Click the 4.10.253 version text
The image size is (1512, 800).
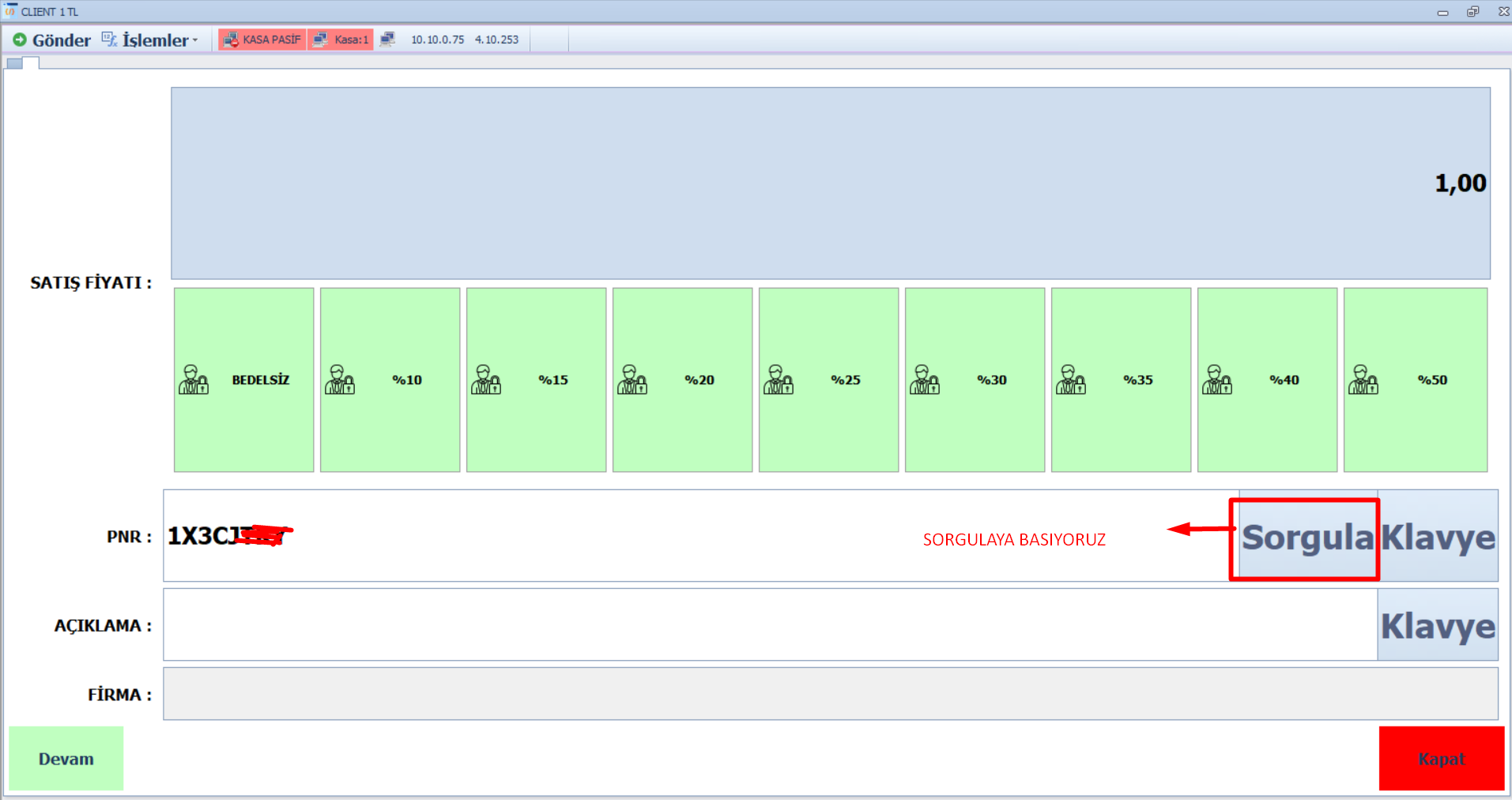tap(496, 40)
